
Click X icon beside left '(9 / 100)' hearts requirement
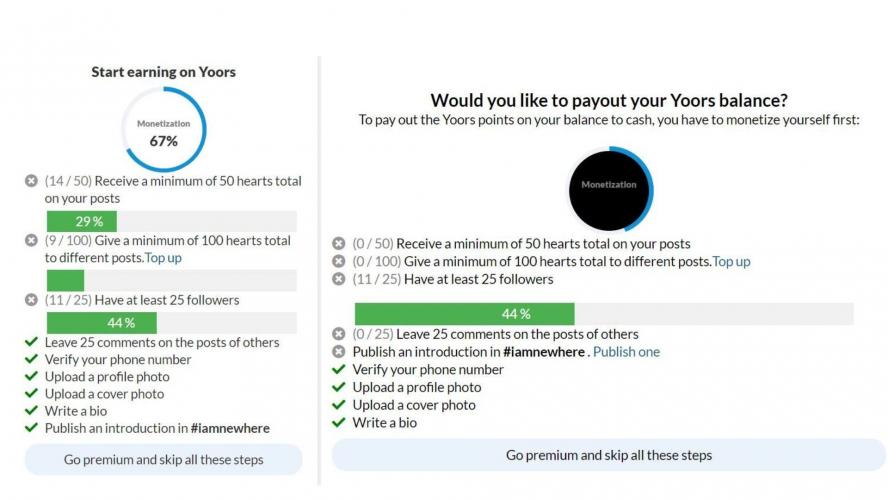click(31, 240)
